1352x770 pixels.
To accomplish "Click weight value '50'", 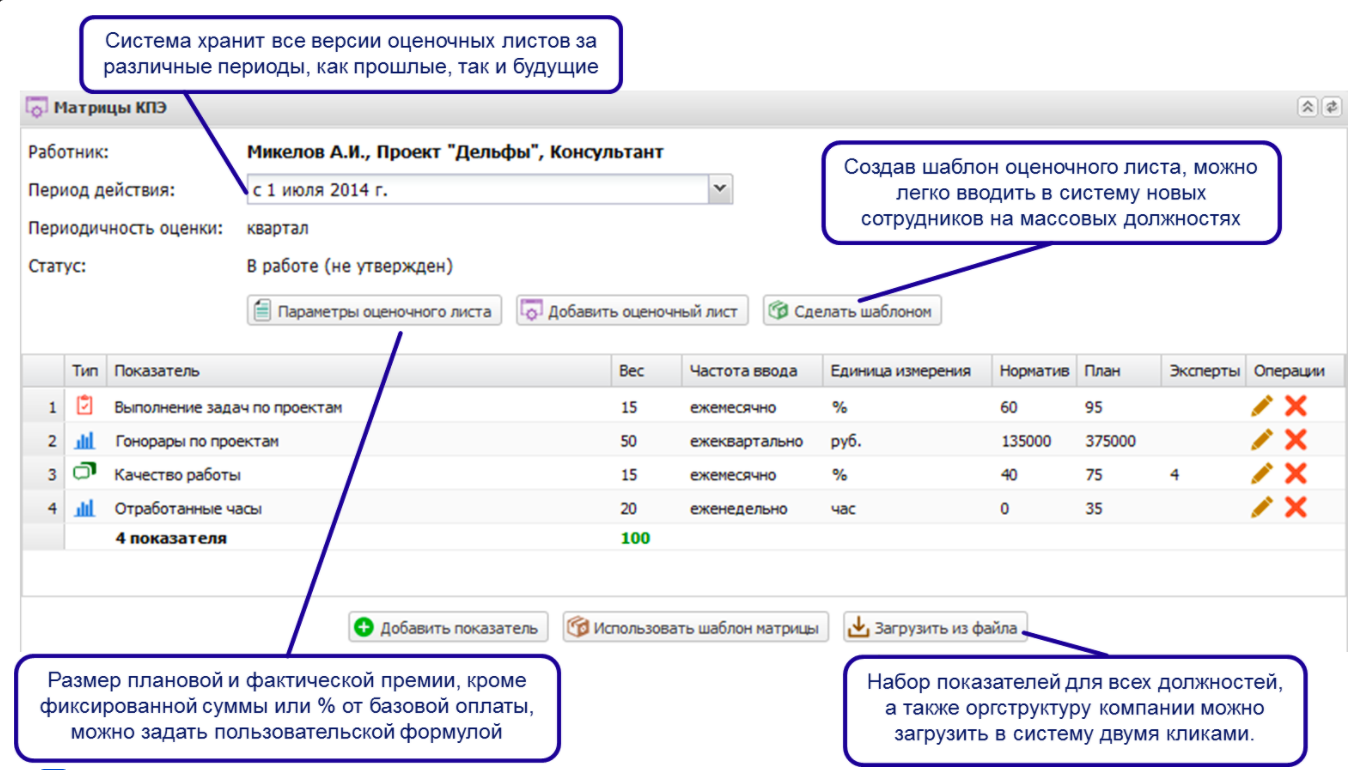I will [x=629, y=441].
